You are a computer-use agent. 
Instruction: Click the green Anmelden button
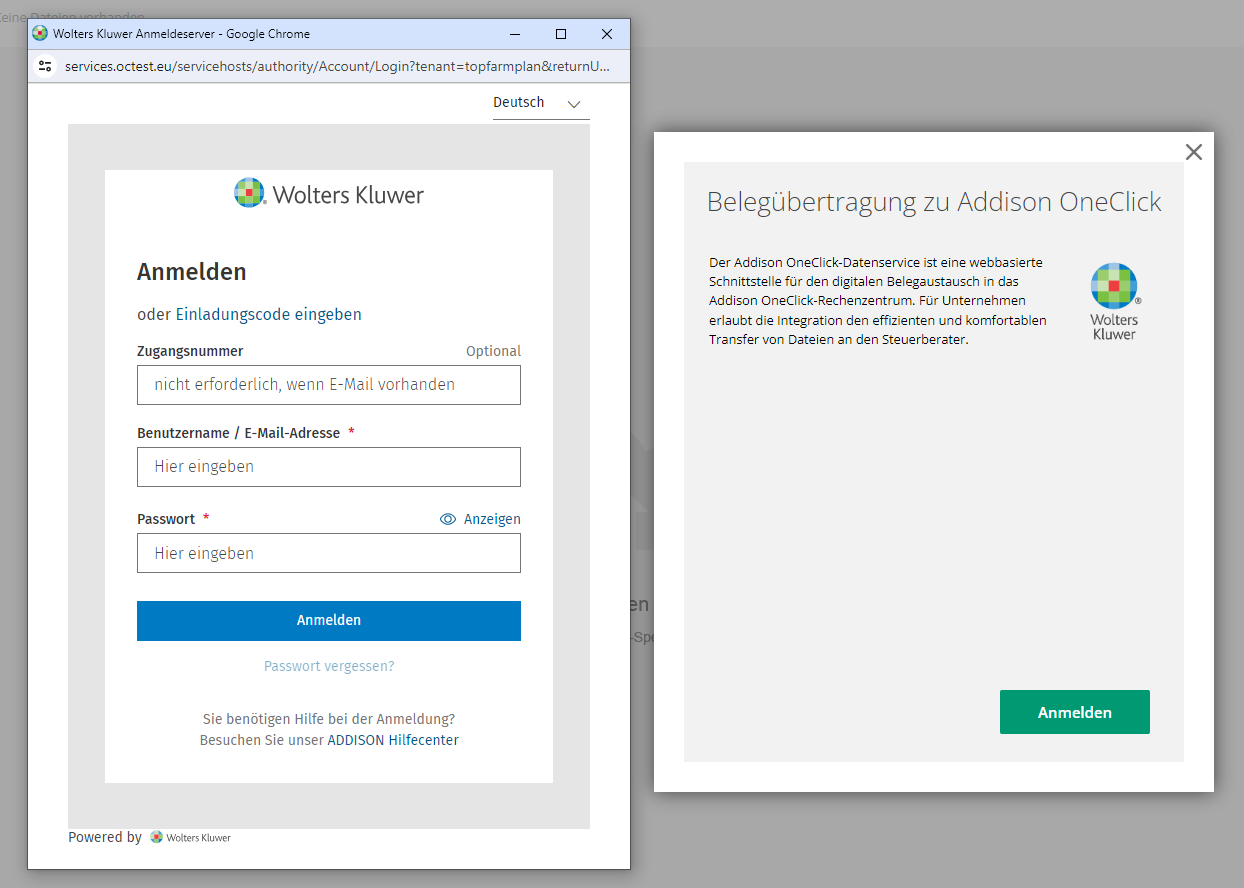click(1074, 712)
